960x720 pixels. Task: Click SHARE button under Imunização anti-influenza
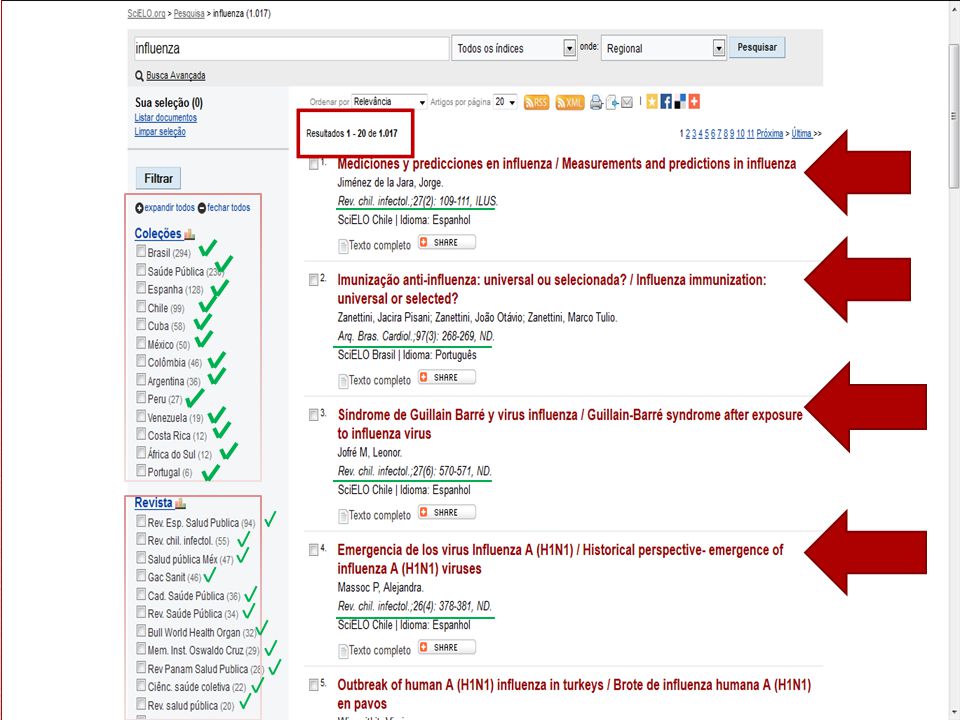click(x=447, y=378)
